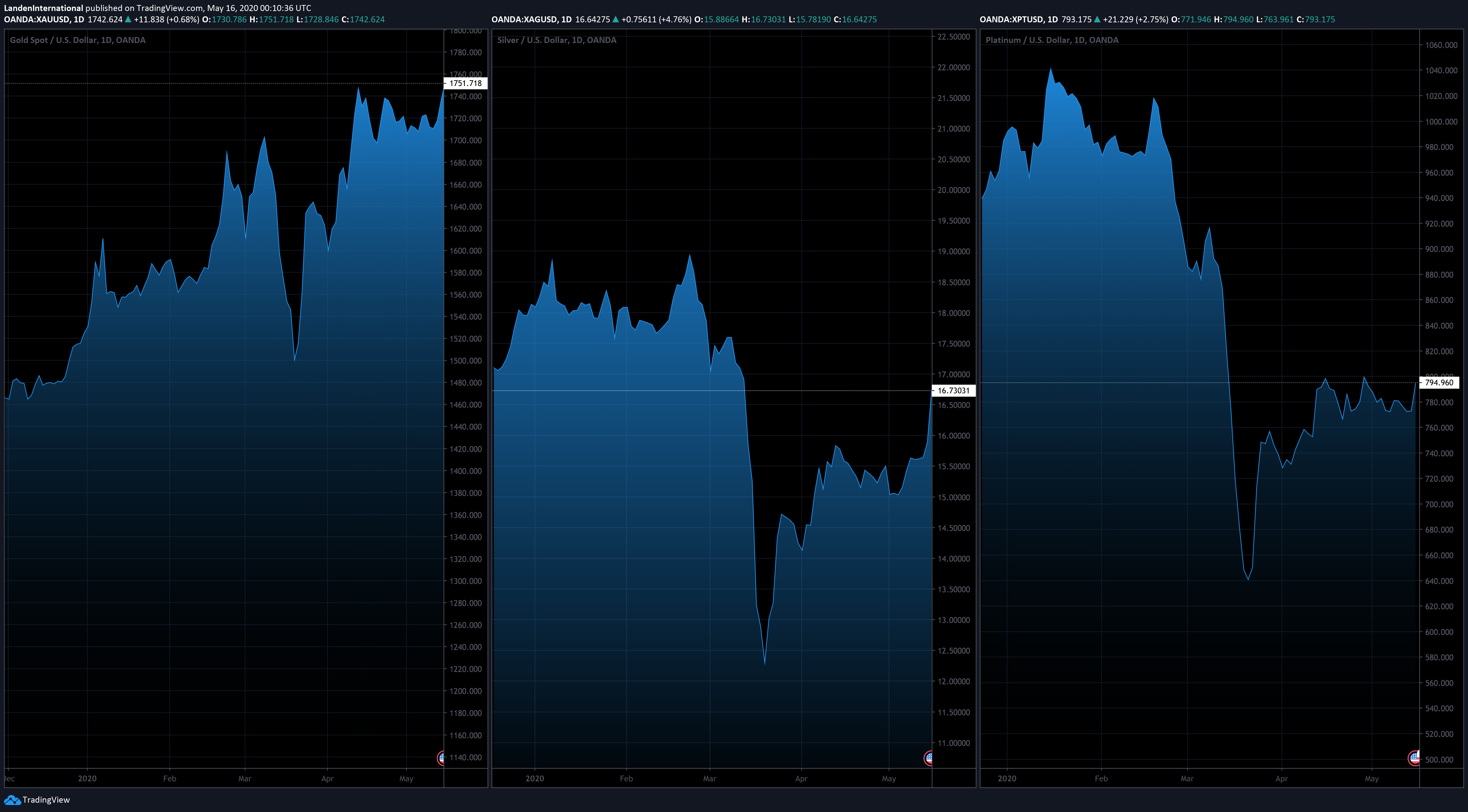Select the OANDA:XAUUSD, 1D symbol label
The image size is (1468, 812).
click(x=44, y=19)
